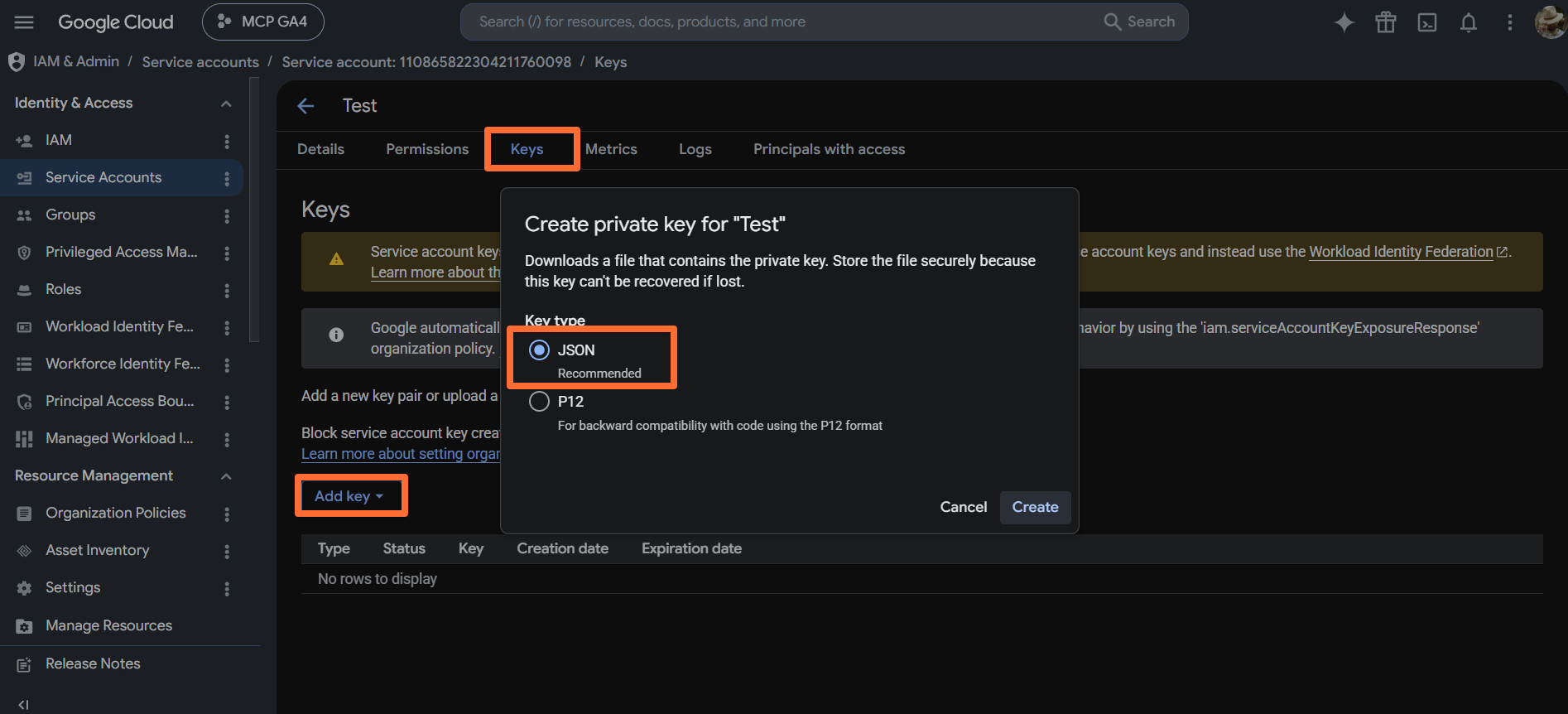Open Privileged Access Manager in sidebar
This screenshot has height=714, width=1568.
(x=121, y=253)
